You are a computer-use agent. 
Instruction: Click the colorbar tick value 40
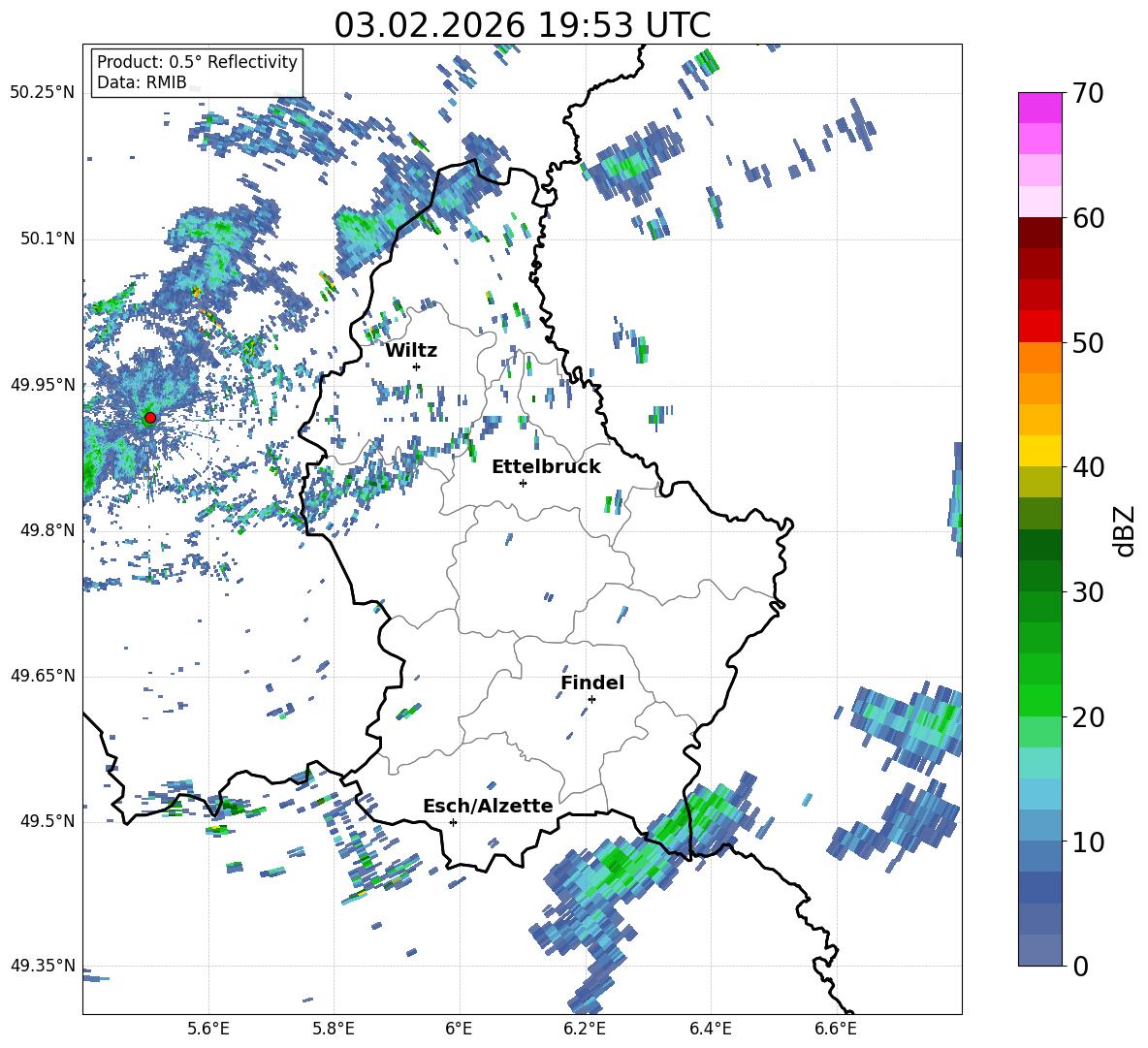1088,467
